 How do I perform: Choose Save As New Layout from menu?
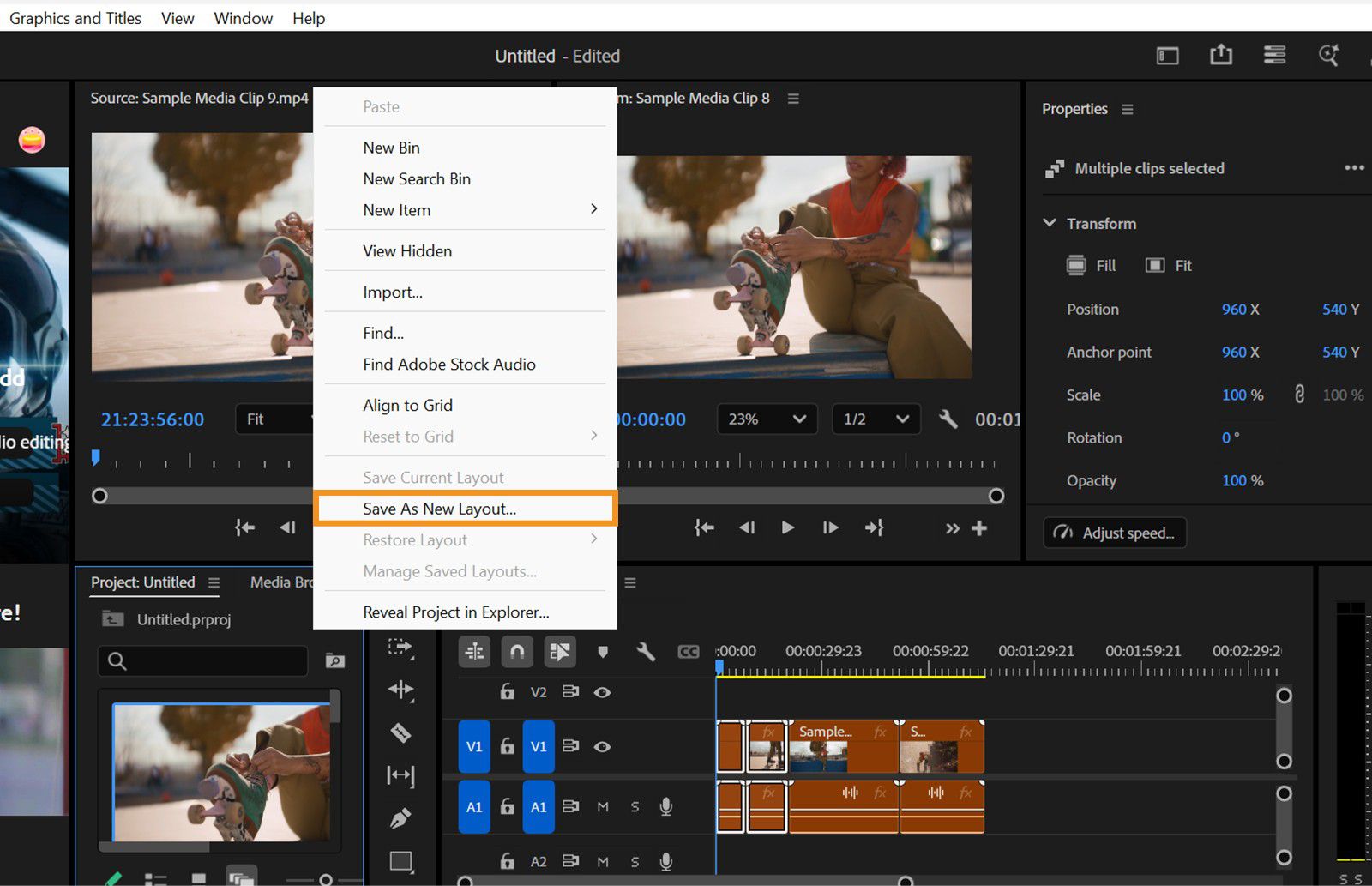tap(439, 509)
